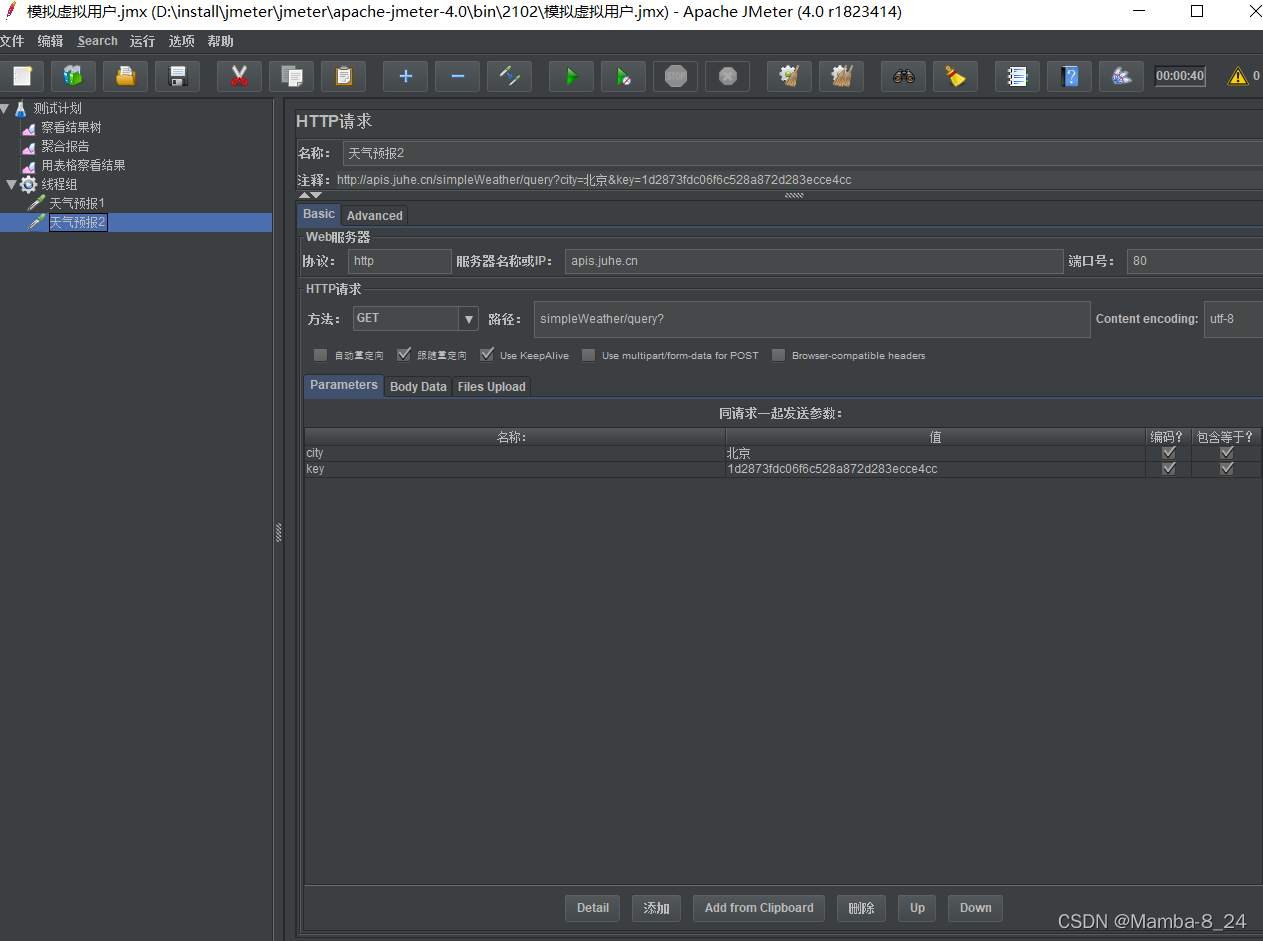Screen dimensions: 1263x941
Task: Toggle 包含等于 checkbox for key row
Action: pyautogui.click(x=1227, y=469)
